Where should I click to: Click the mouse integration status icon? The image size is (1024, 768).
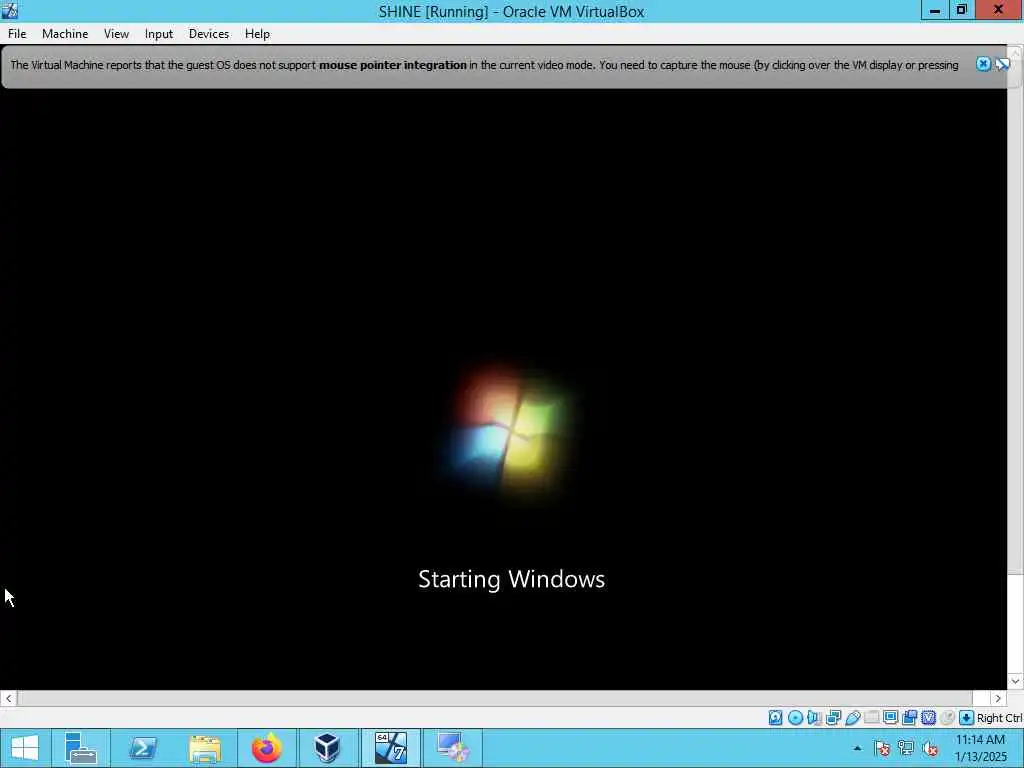pos(947,718)
